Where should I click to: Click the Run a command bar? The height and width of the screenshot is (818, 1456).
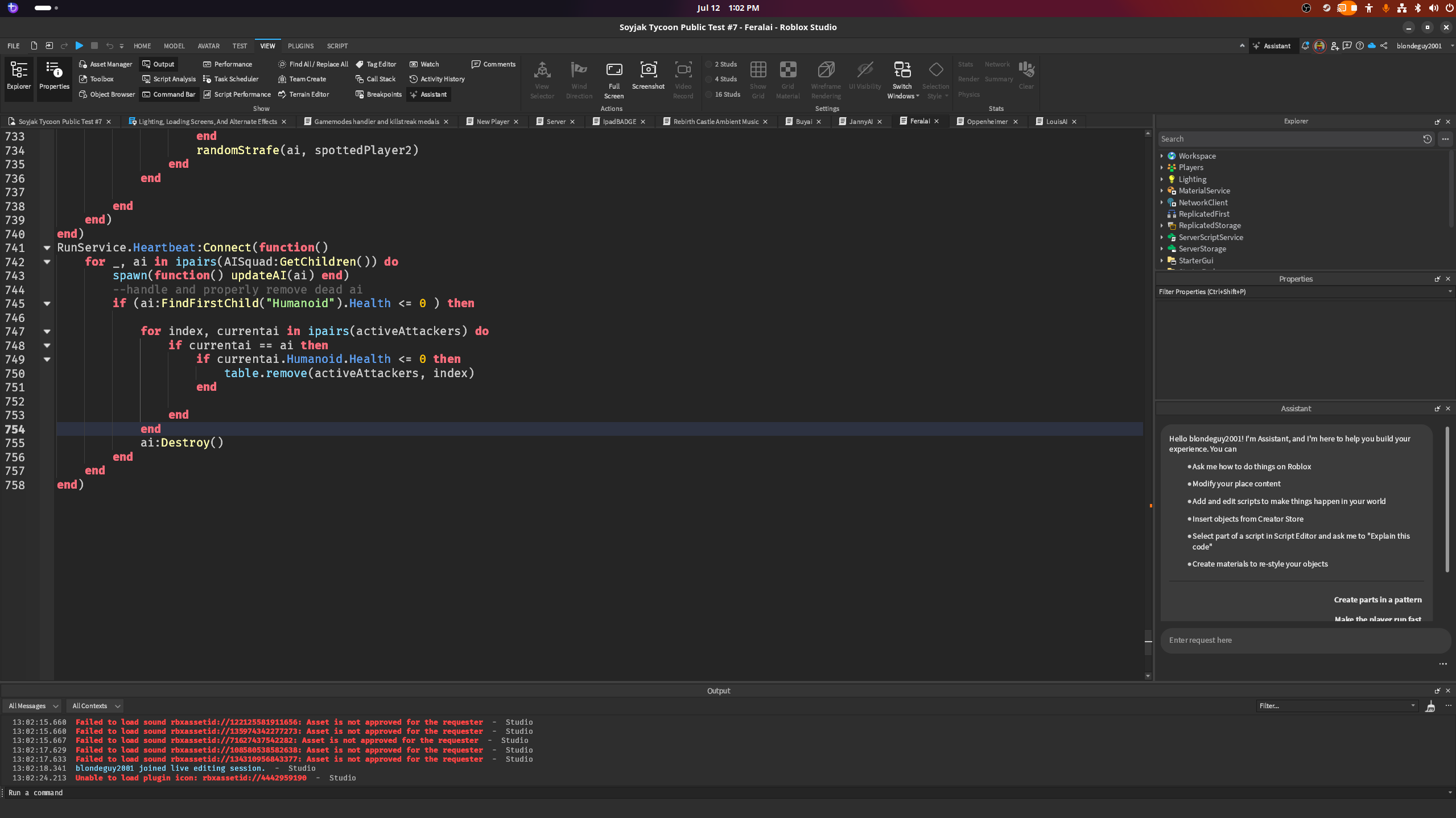tap(727, 792)
